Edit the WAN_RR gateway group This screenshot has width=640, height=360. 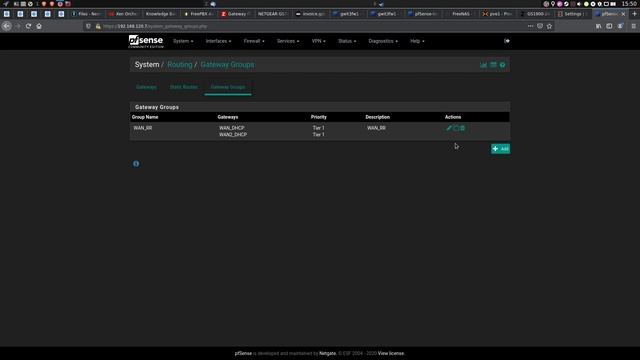pos(449,128)
